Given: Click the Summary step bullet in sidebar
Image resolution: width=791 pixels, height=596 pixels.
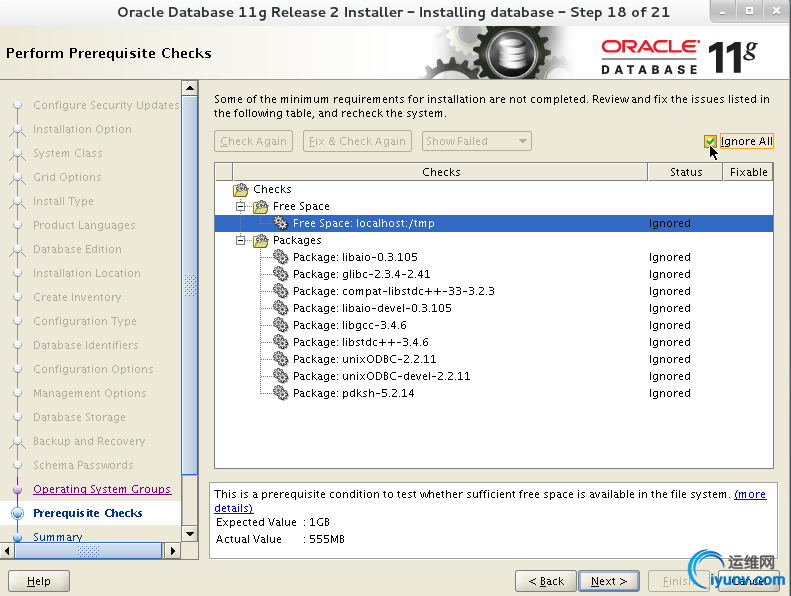Looking at the screenshot, I should [18, 537].
